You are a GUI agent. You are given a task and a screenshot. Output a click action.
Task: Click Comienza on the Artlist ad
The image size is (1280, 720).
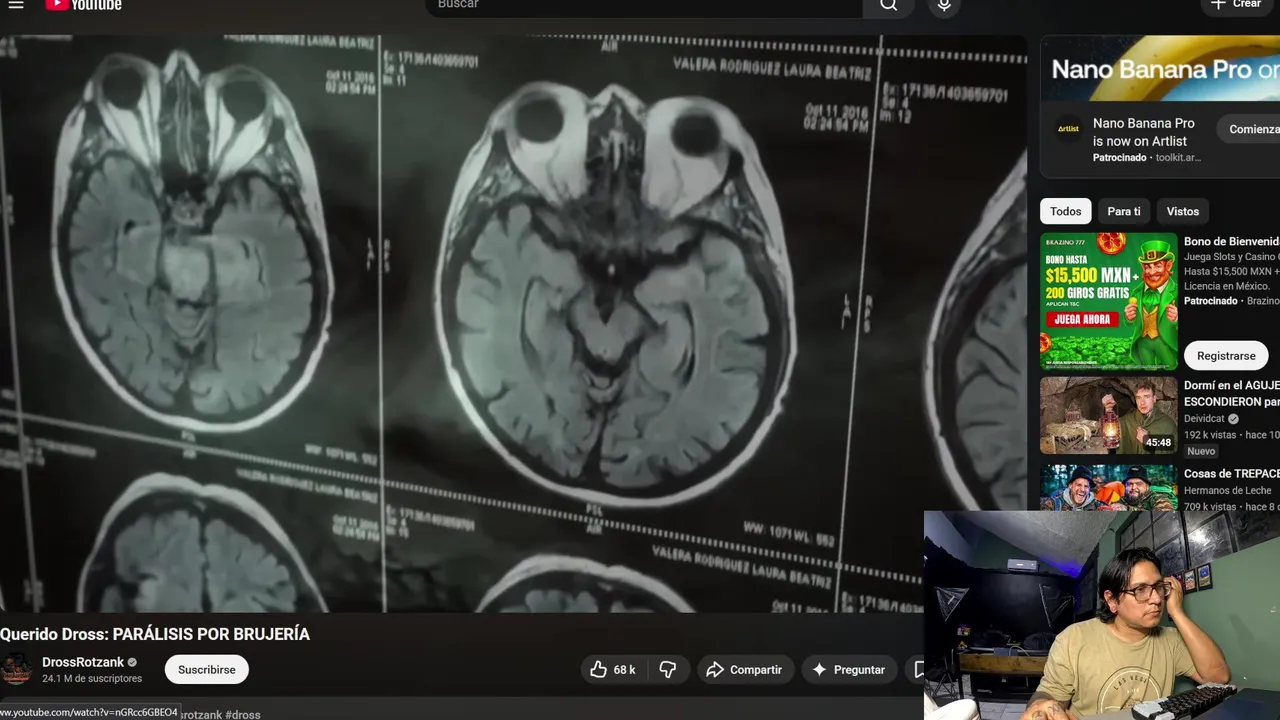[x=1249, y=129]
